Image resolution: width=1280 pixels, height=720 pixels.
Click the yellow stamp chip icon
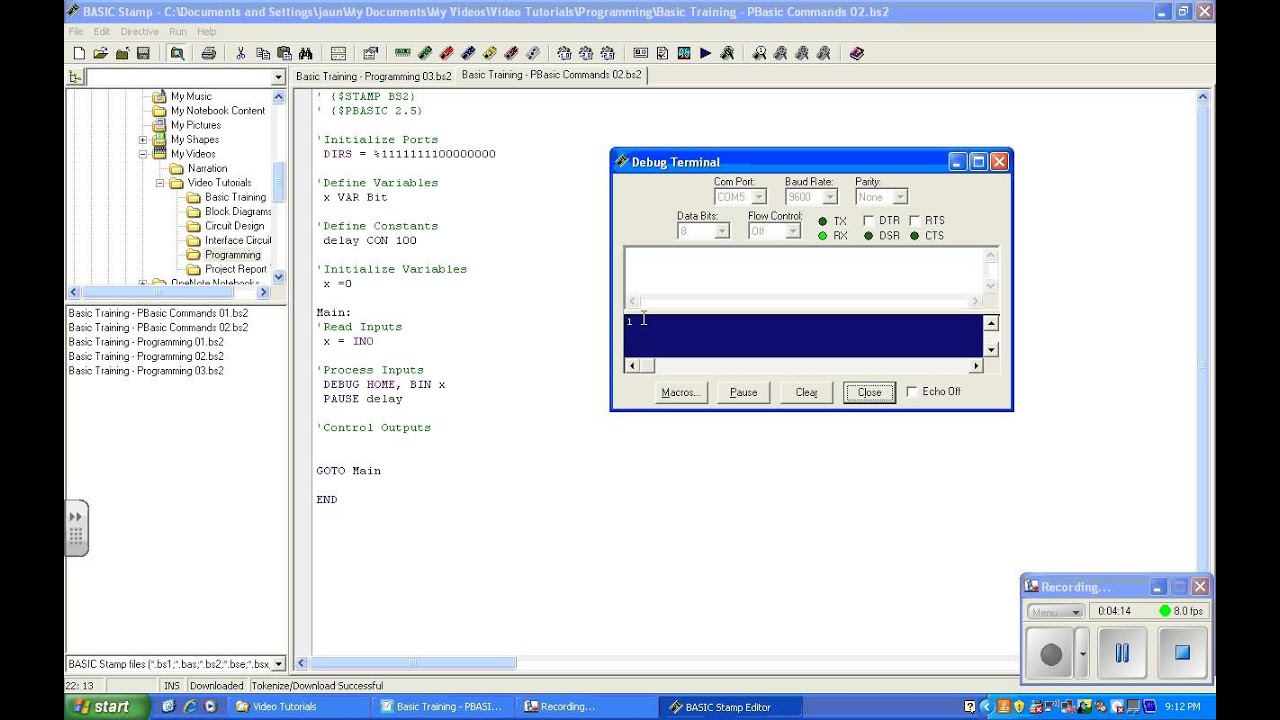pyautogui.click(x=489, y=54)
